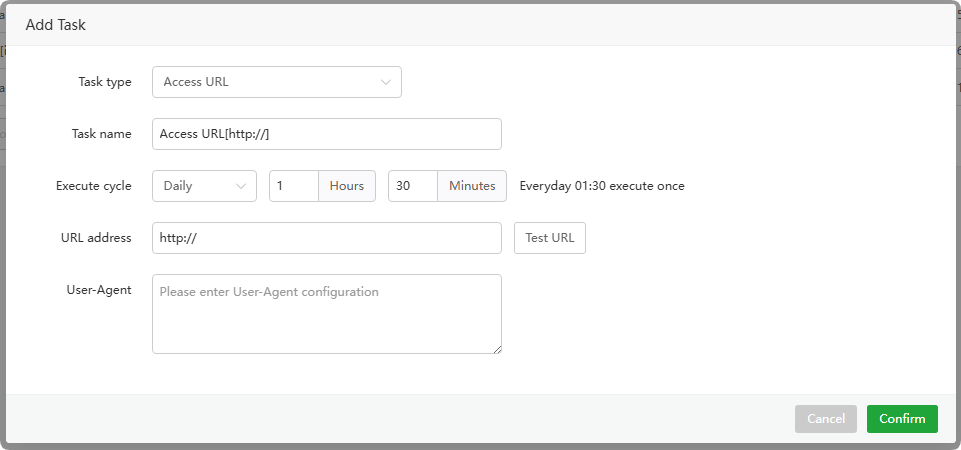Click the Task type field label
961x450 pixels.
(x=105, y=82)
